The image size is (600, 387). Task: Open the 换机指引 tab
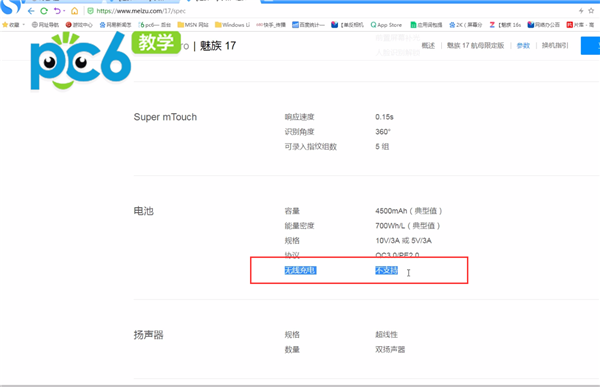555,46
